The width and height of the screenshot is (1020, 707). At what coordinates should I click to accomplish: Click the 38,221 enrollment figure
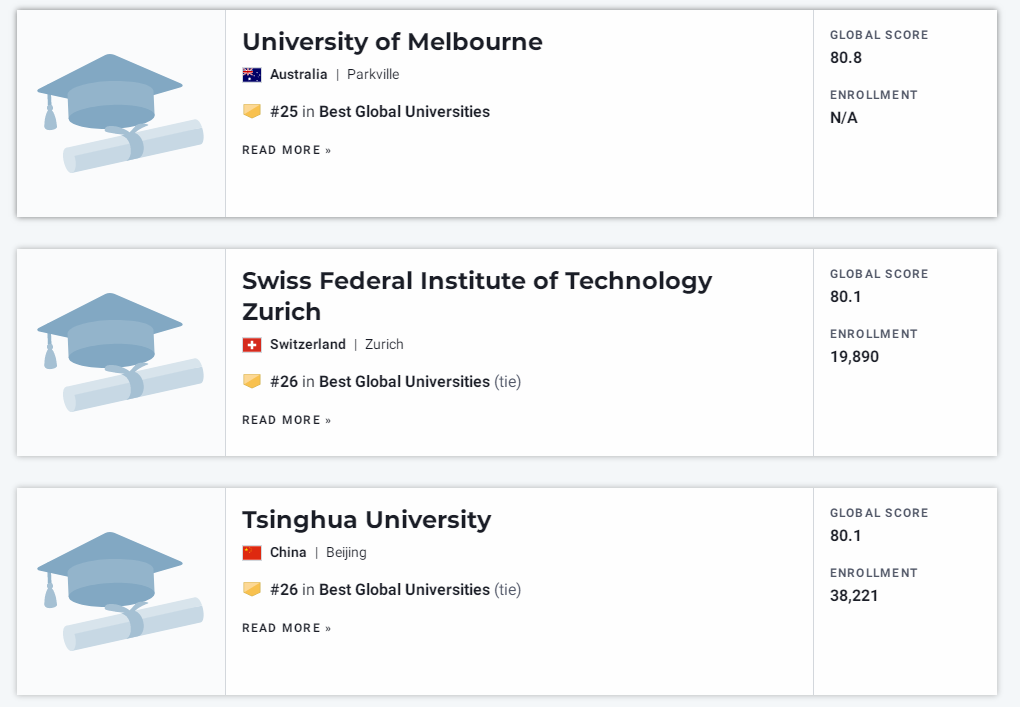[x=854, y=596]
